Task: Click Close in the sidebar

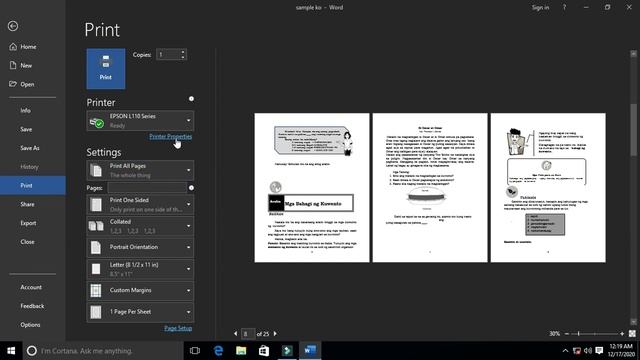Action: click(33, 242)
